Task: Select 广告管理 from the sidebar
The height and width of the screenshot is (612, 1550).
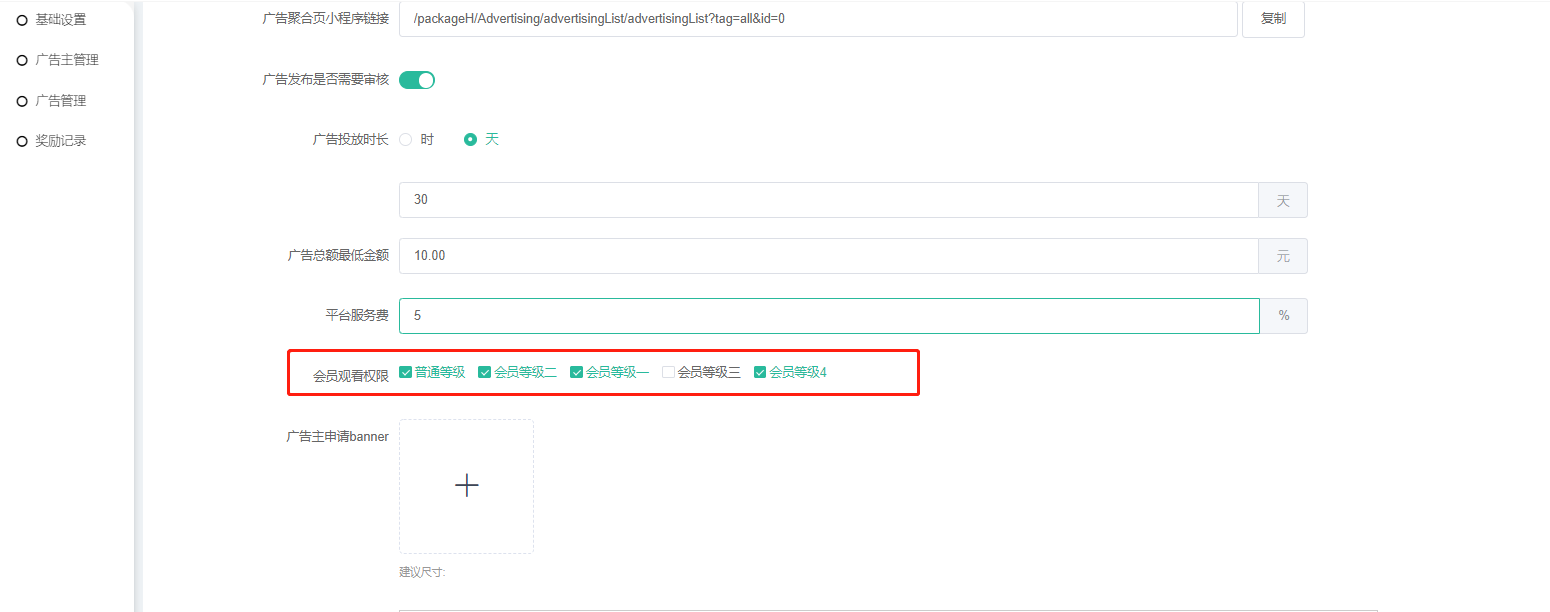Action: pyautogui.click(x=60, y=101)
